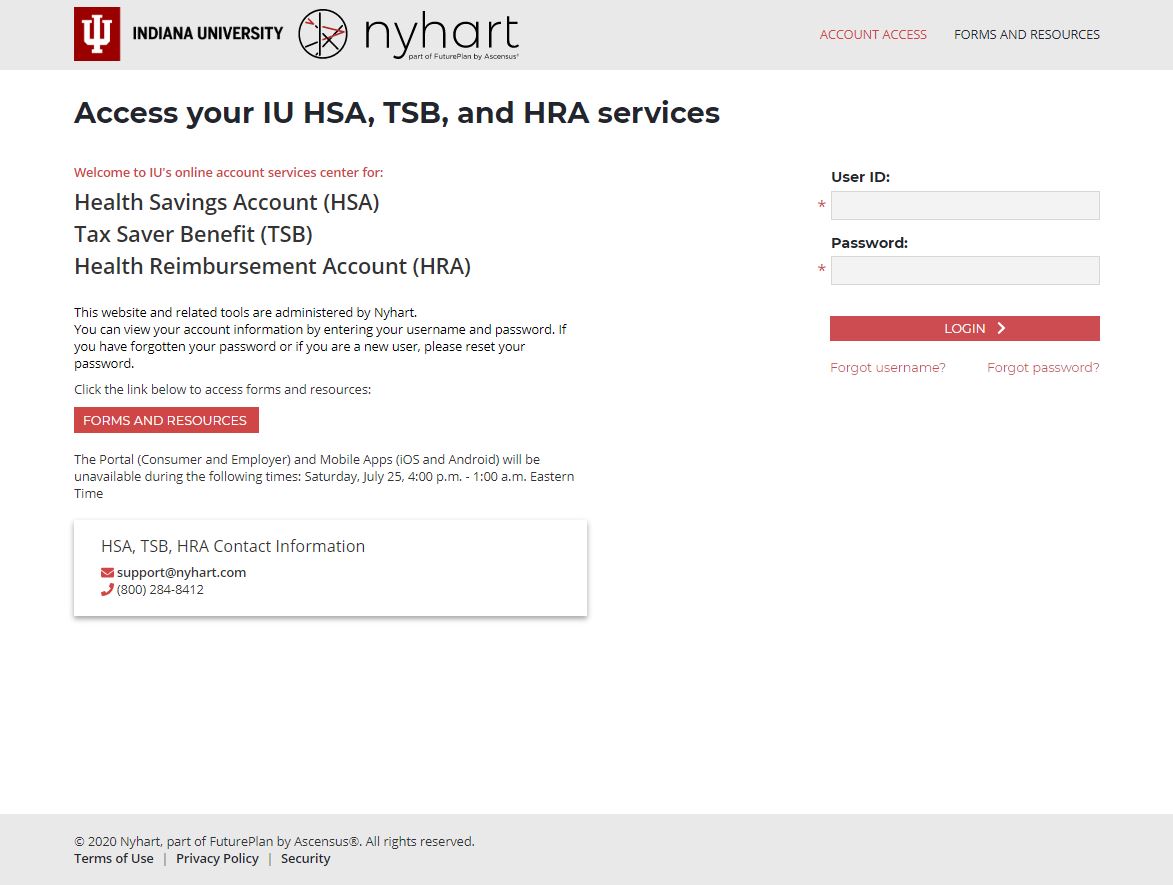Image resolution: width=1173 pixels, height=885 pixels.
Task: Click the Nyhart wordmark in the header
Action: click(441, 35)
